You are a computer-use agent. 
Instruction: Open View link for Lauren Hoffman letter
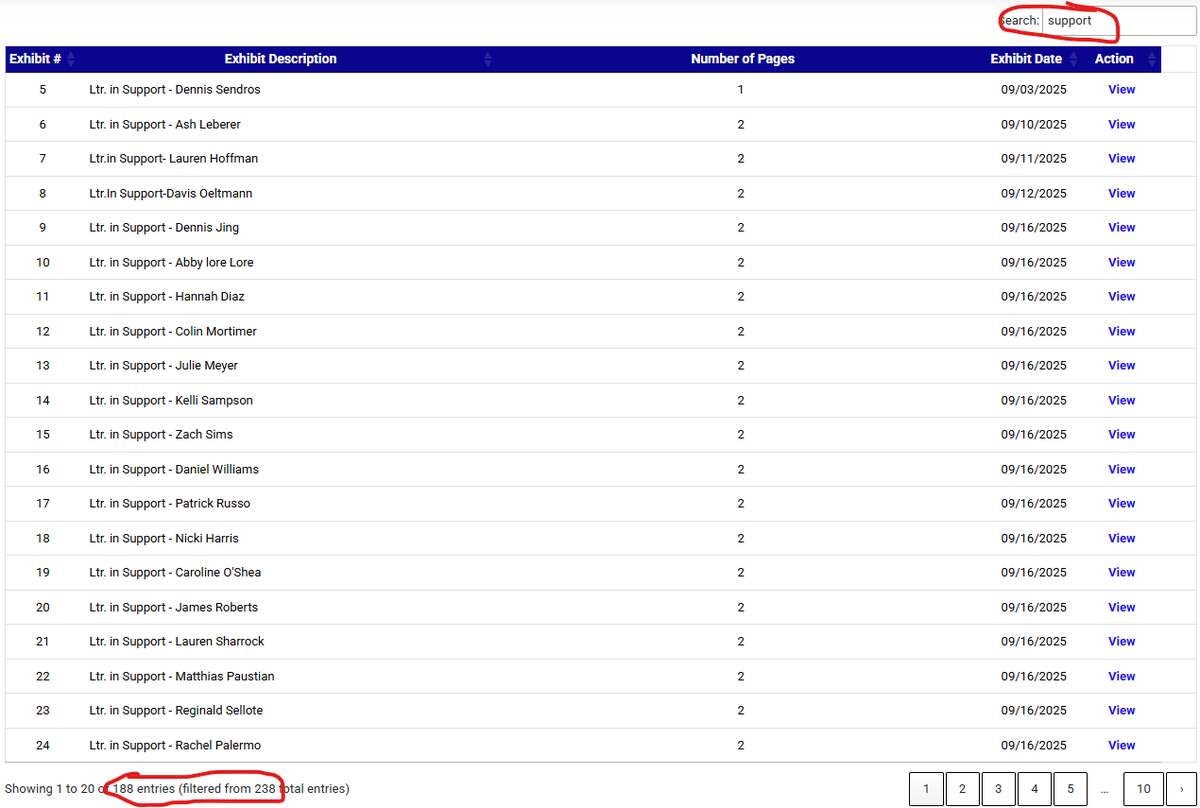[1121, 159]
